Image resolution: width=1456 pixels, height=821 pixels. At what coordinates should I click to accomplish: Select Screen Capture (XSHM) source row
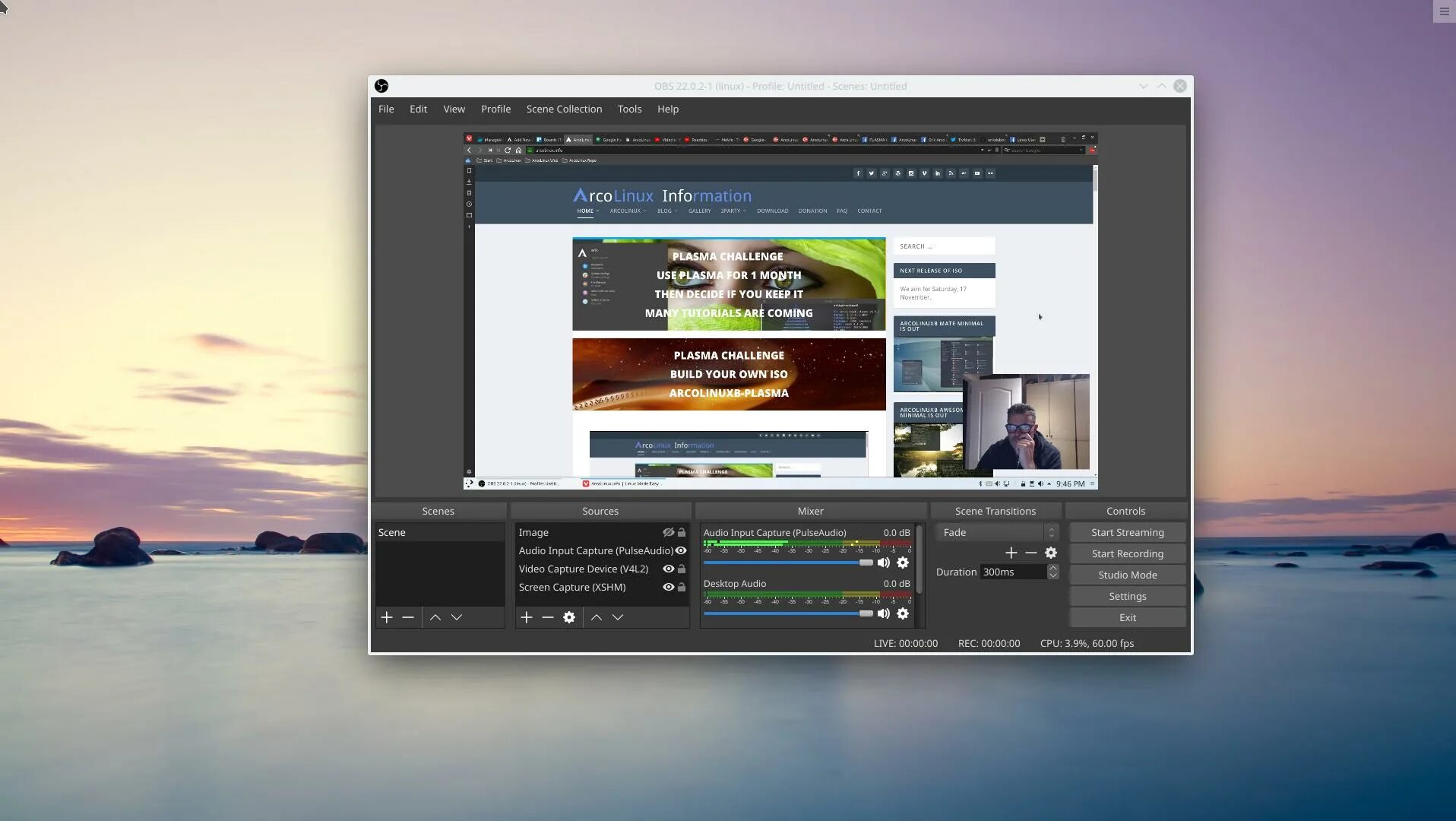click(602, 588)
